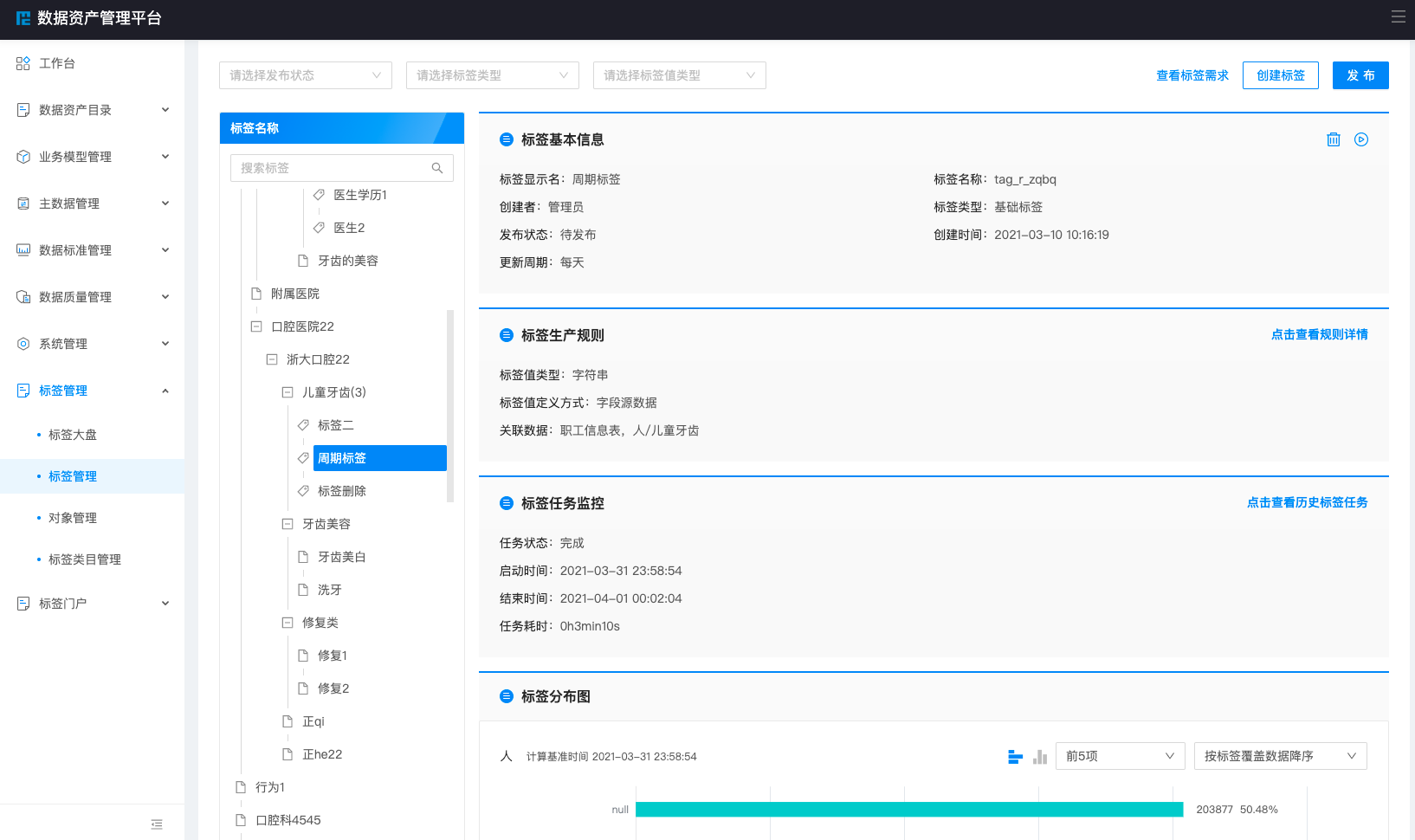
Task: Select the 周期标签 tree item
Action: click(380, 458)
